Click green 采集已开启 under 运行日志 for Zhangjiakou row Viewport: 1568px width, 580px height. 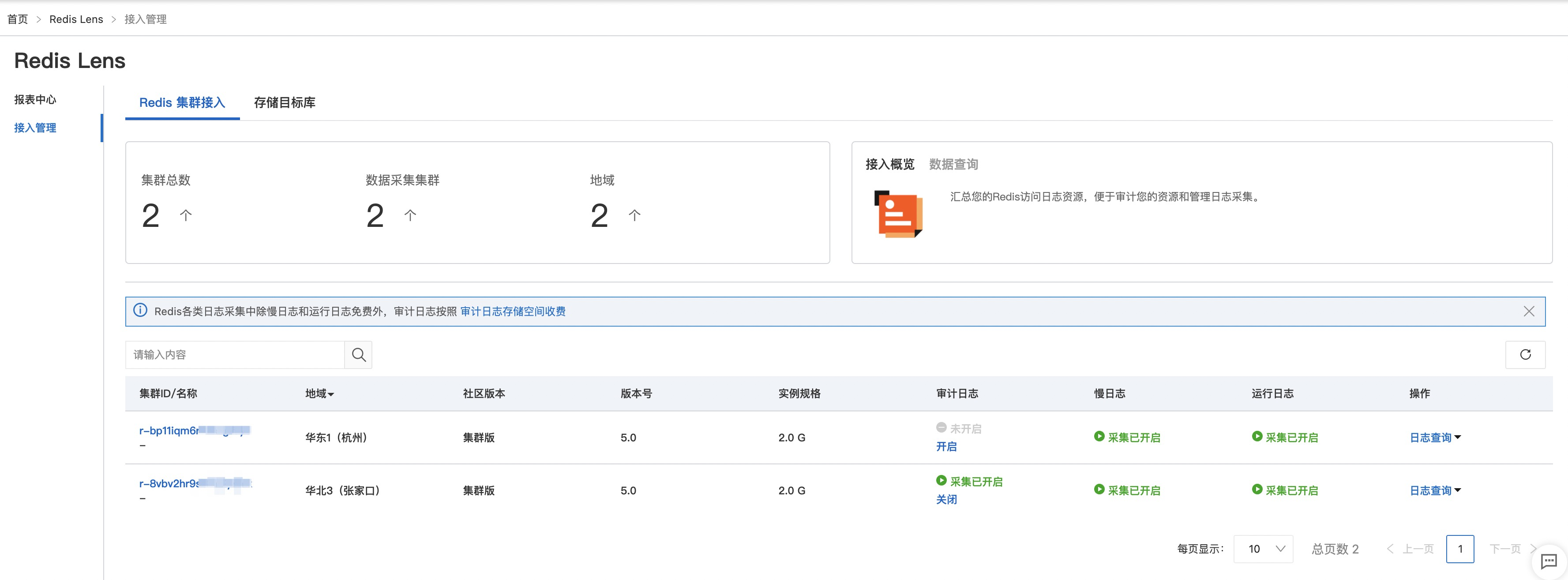1284,490
